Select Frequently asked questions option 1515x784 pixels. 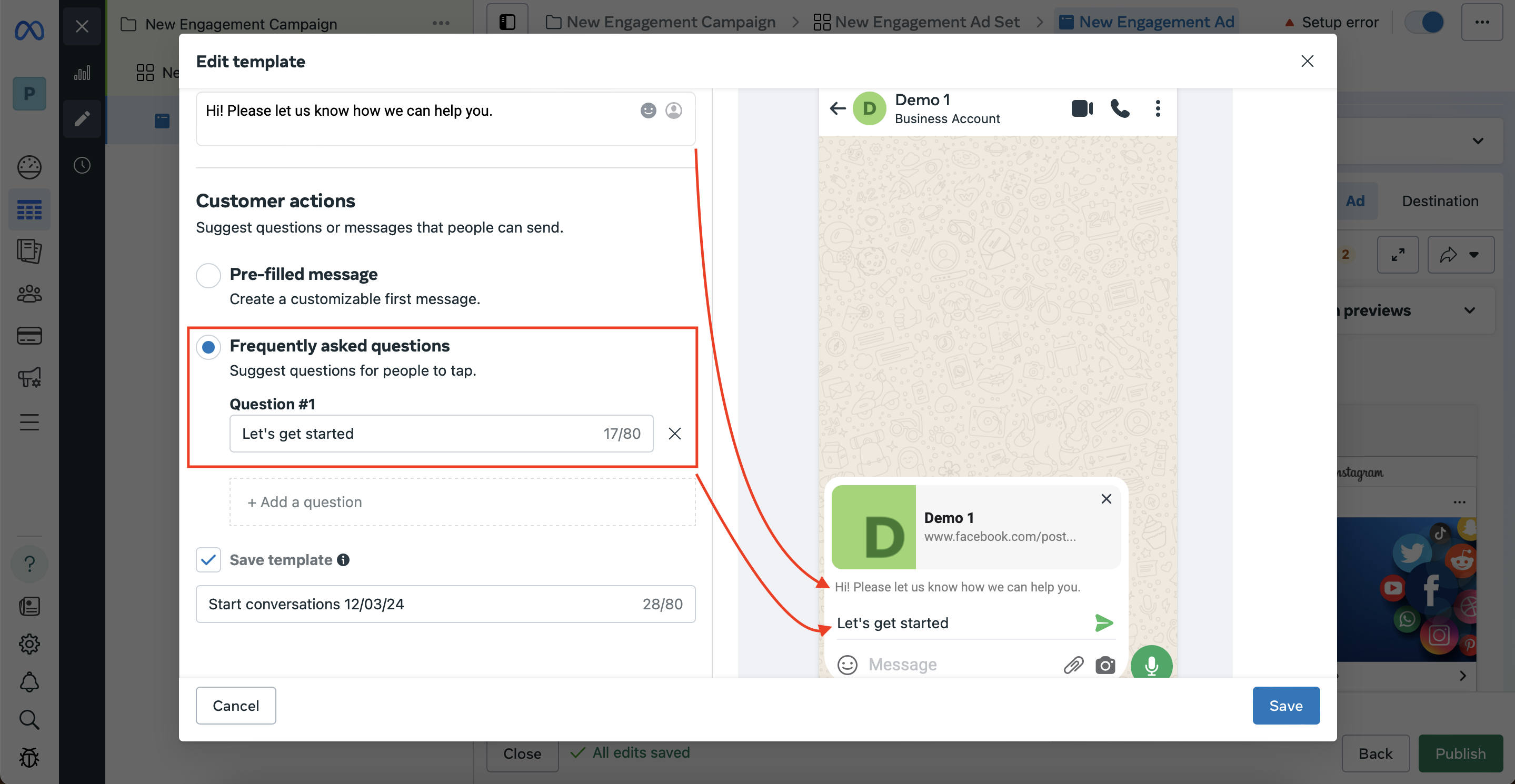pyautogui.click(x=208, y=347)
